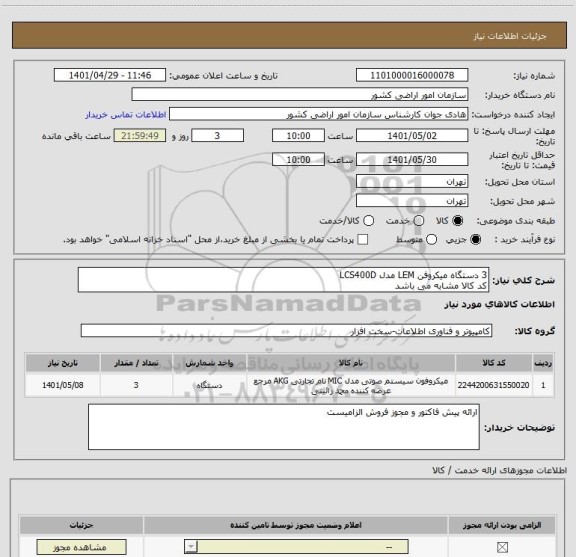This screenshot has height=557, width=576.
Task: Click the الزامی بودن ارائه مجوز header
Action: [x=502, y=525]
